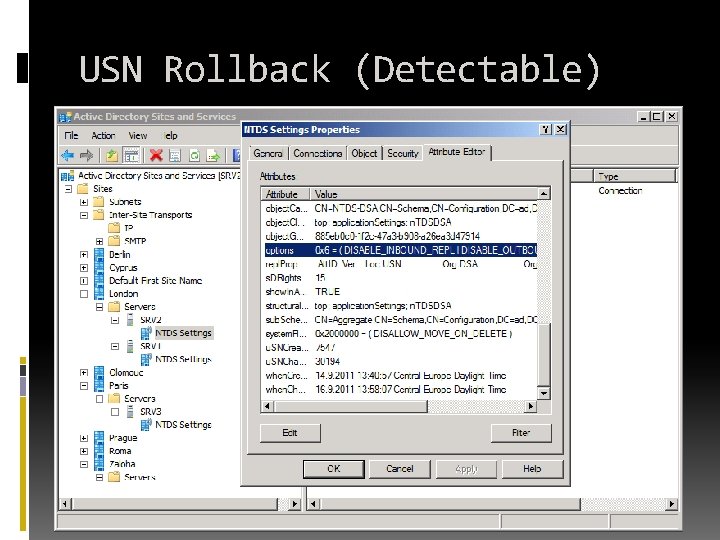720x540 pixels.
Task: Expand the SMTP node
Action: pos(100,241)
